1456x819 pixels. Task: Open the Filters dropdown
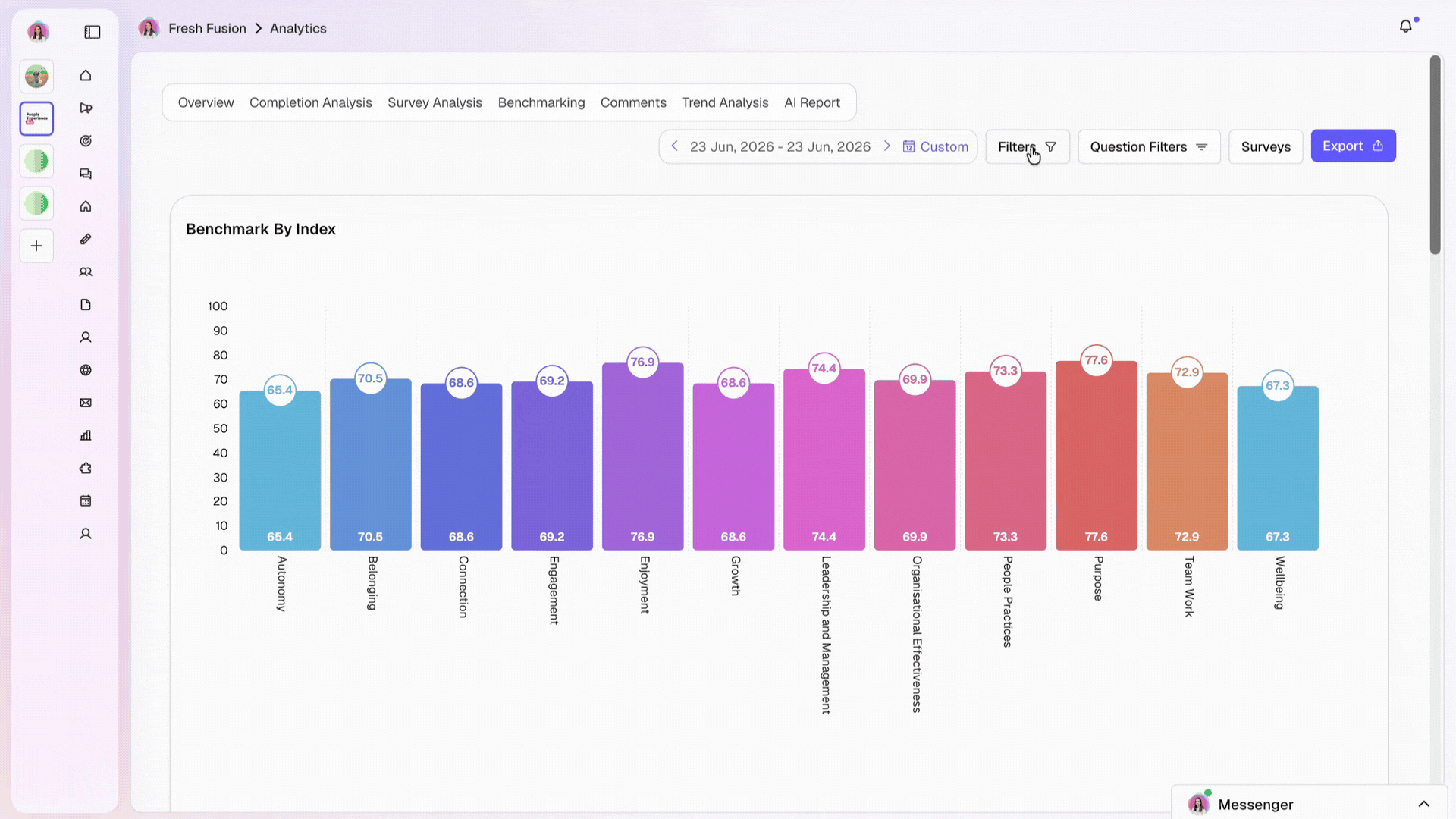pos(1028,146)
